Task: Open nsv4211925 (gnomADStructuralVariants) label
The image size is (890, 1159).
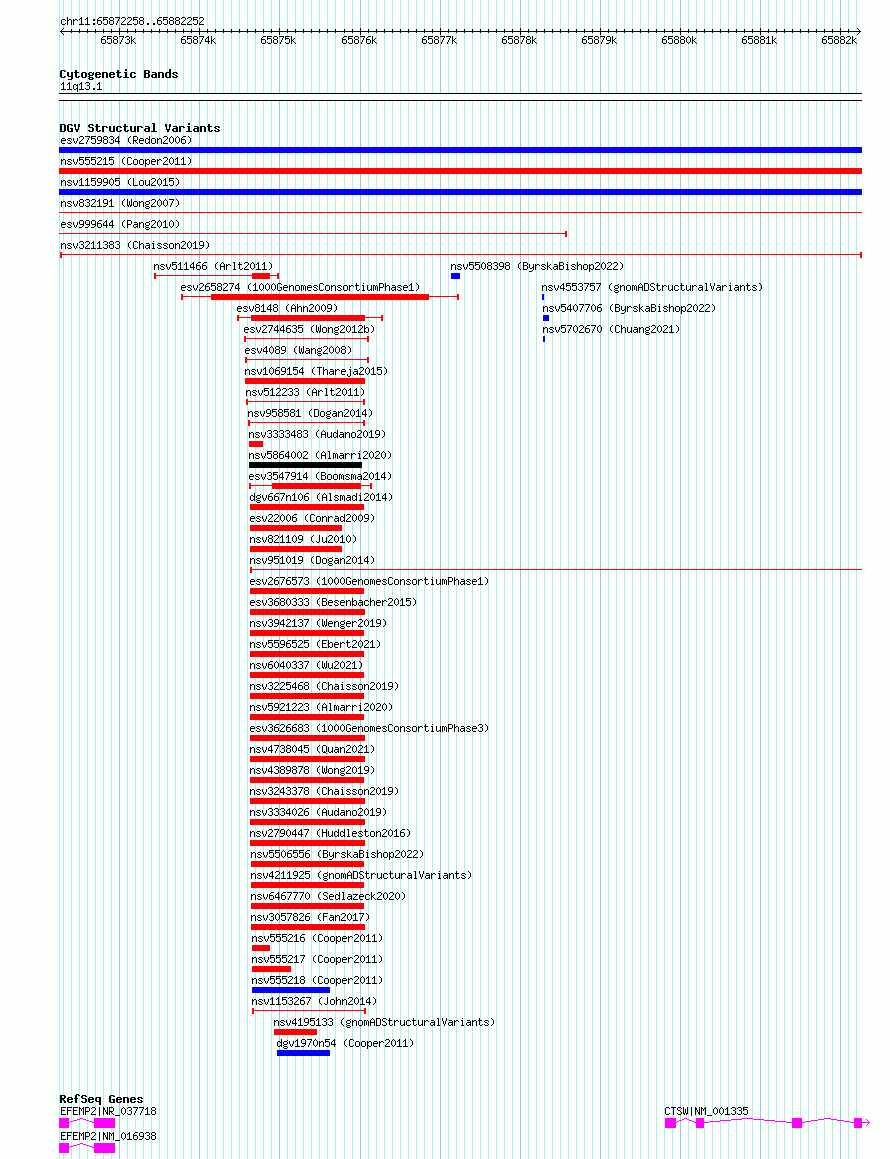Action: pos(361,875)
